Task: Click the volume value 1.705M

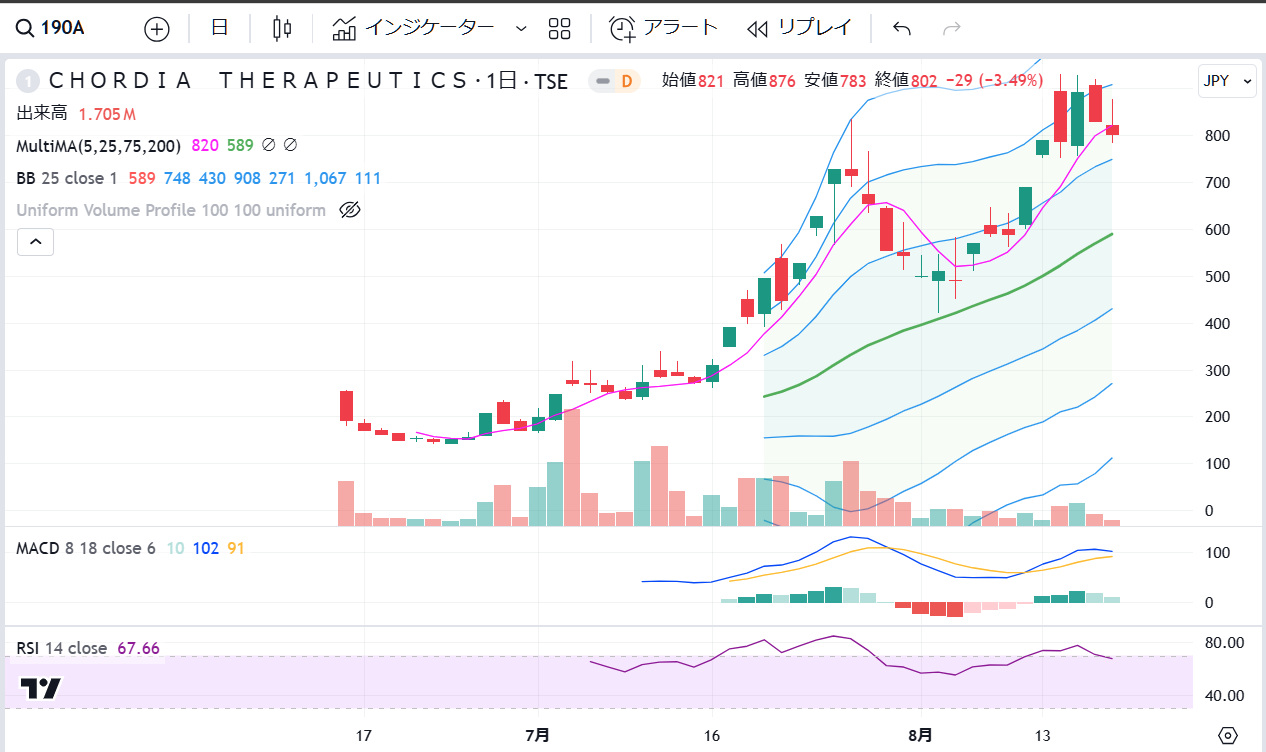Action: tap(107, 114)
